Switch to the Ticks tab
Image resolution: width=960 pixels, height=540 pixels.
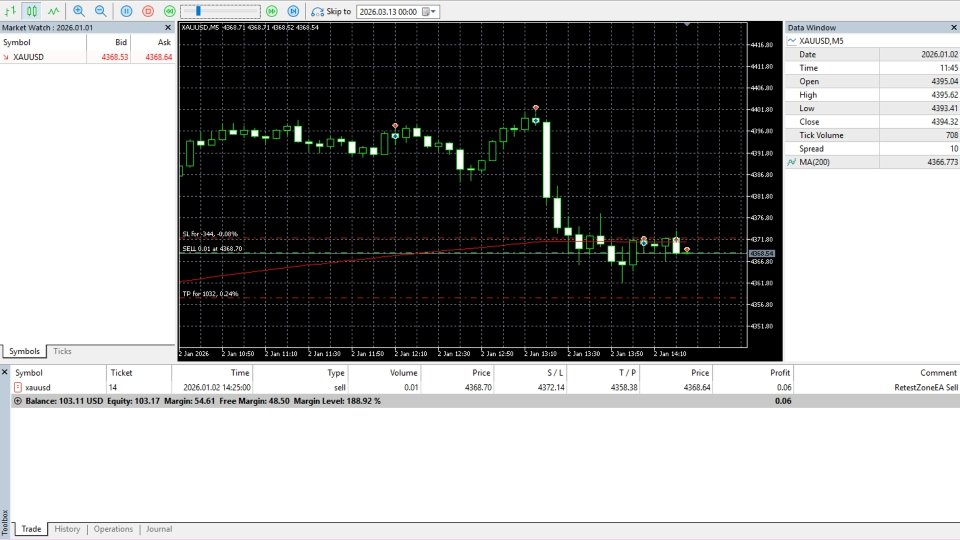[x=62, y=351]
